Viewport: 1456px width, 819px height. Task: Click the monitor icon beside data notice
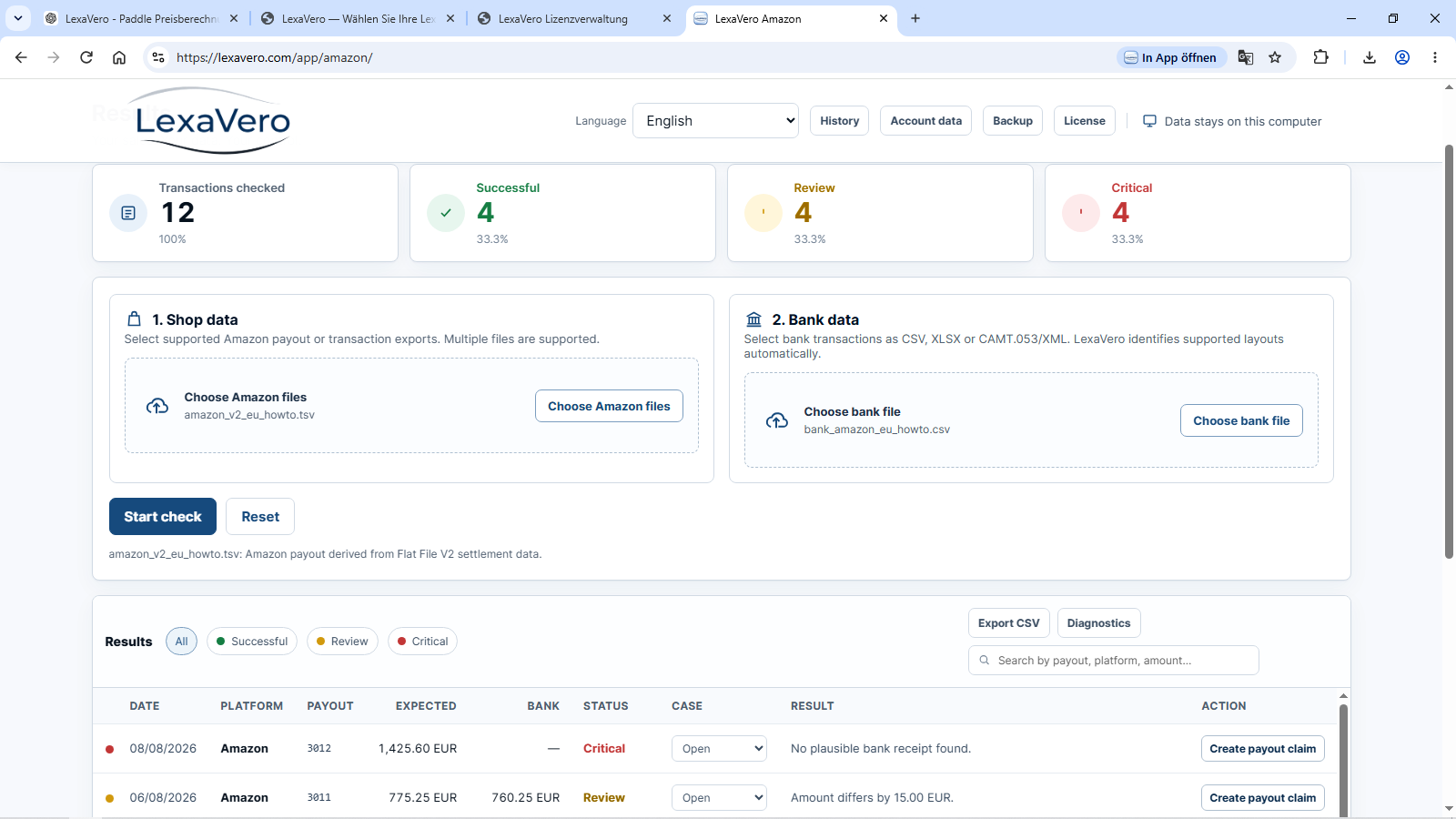pyautogui.click(x=1149, y=121)
